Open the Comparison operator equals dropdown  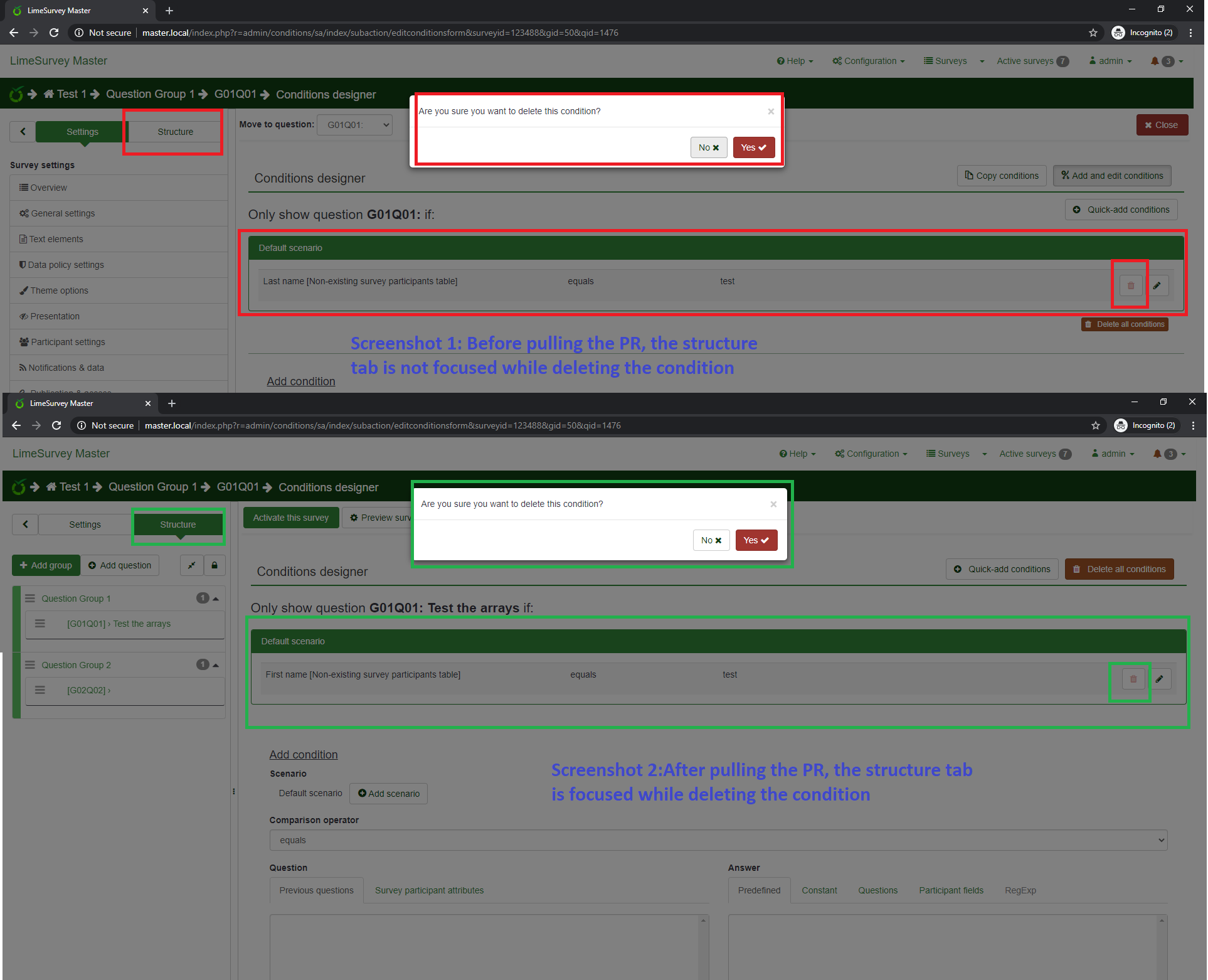click(718, 840)
